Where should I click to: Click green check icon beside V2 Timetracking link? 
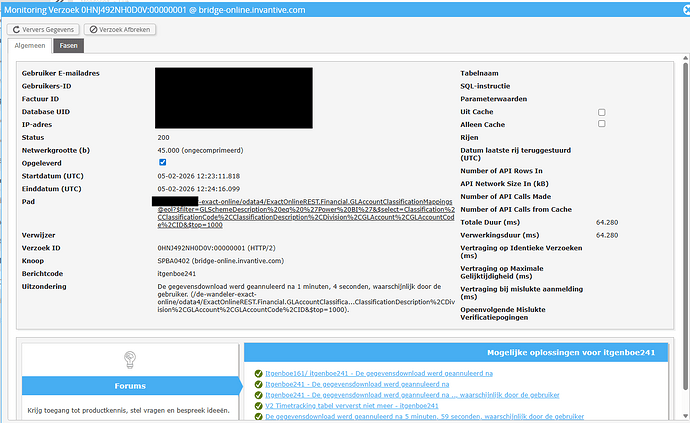tap(258, 405)
